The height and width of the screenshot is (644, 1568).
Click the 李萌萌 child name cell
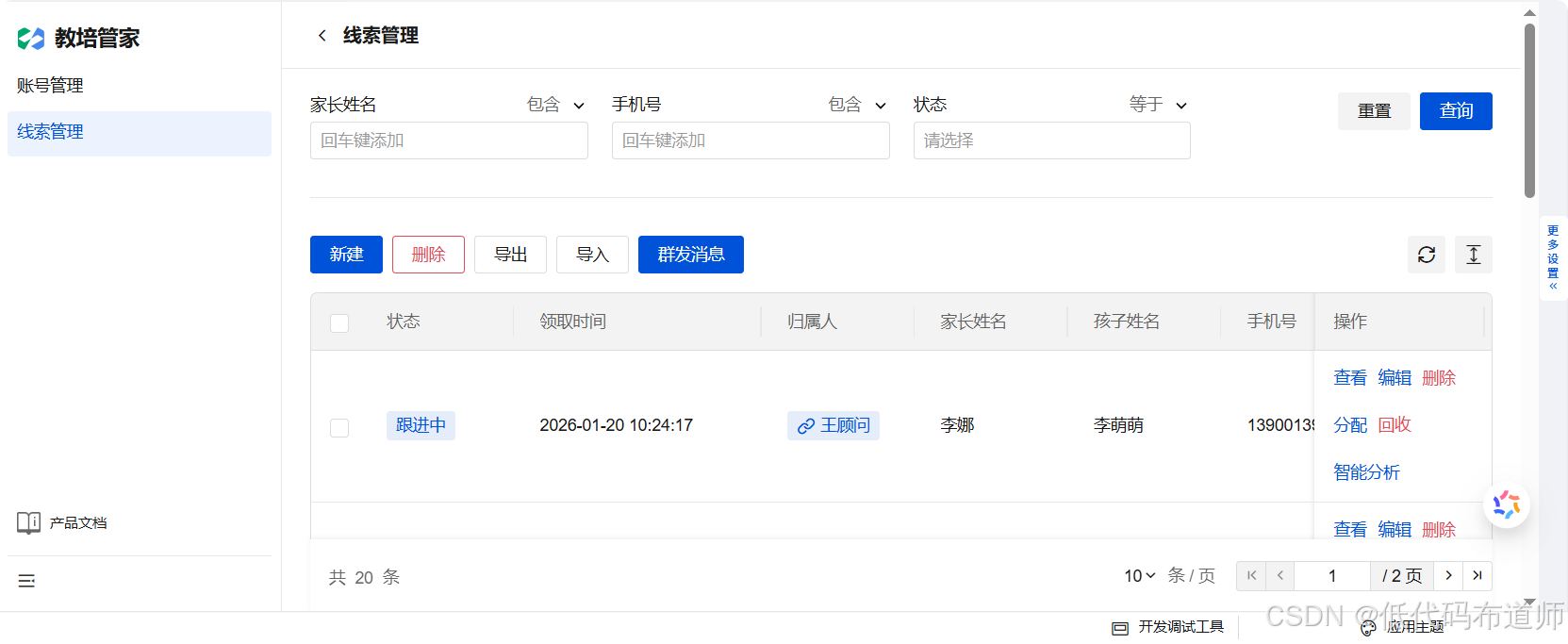pos(1118,425)
